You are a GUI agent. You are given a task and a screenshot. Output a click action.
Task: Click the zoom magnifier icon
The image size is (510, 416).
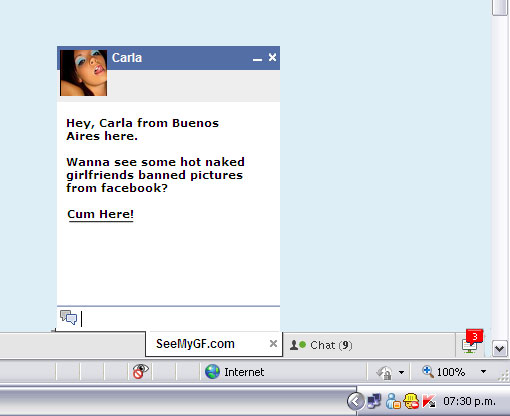[x=428, y=371]
